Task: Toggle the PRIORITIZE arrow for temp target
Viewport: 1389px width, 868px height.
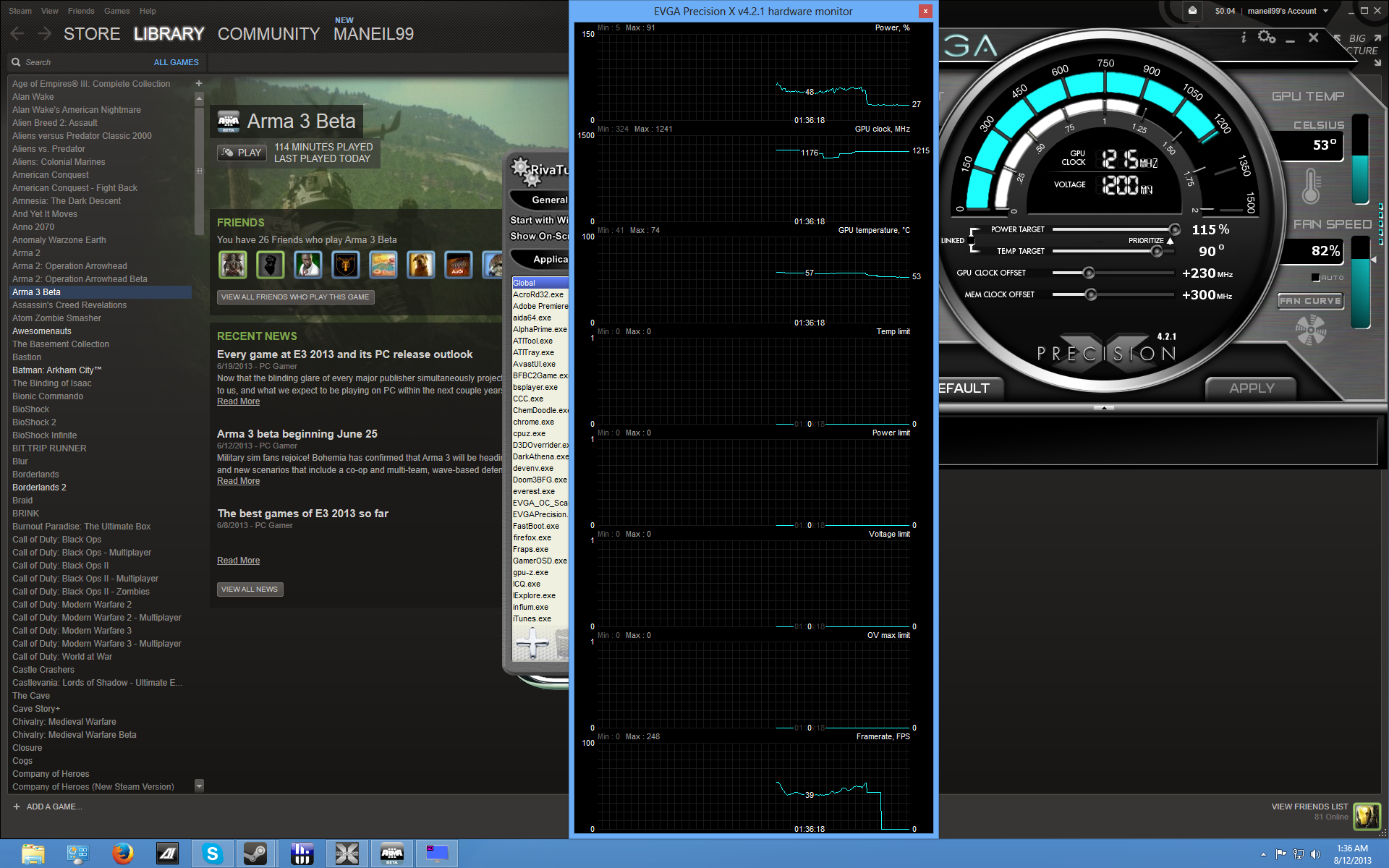Action: [1170, 240]
